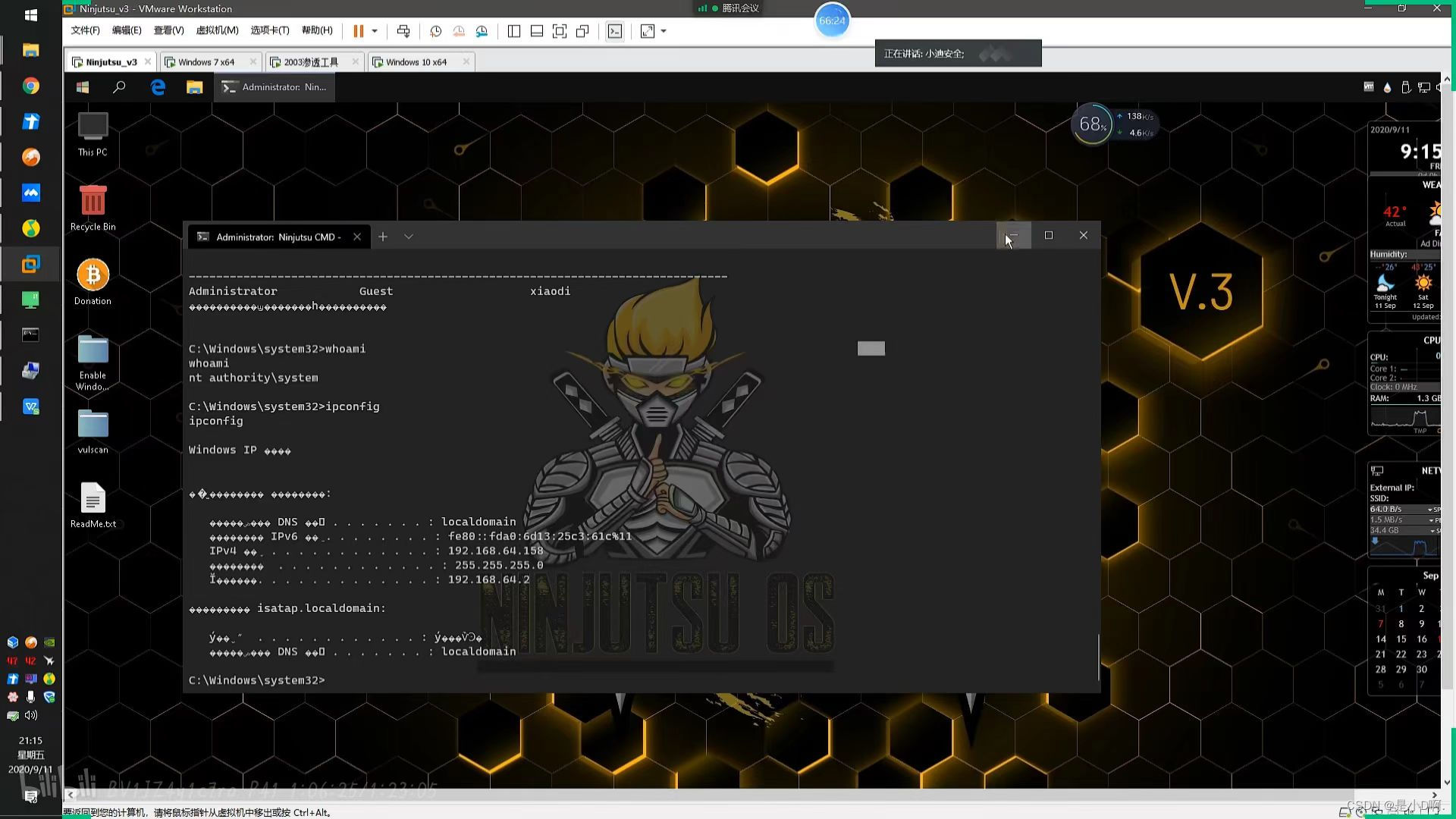Open host File Explorer taskbar icon
1456x819 pixels.
(30, 50)
